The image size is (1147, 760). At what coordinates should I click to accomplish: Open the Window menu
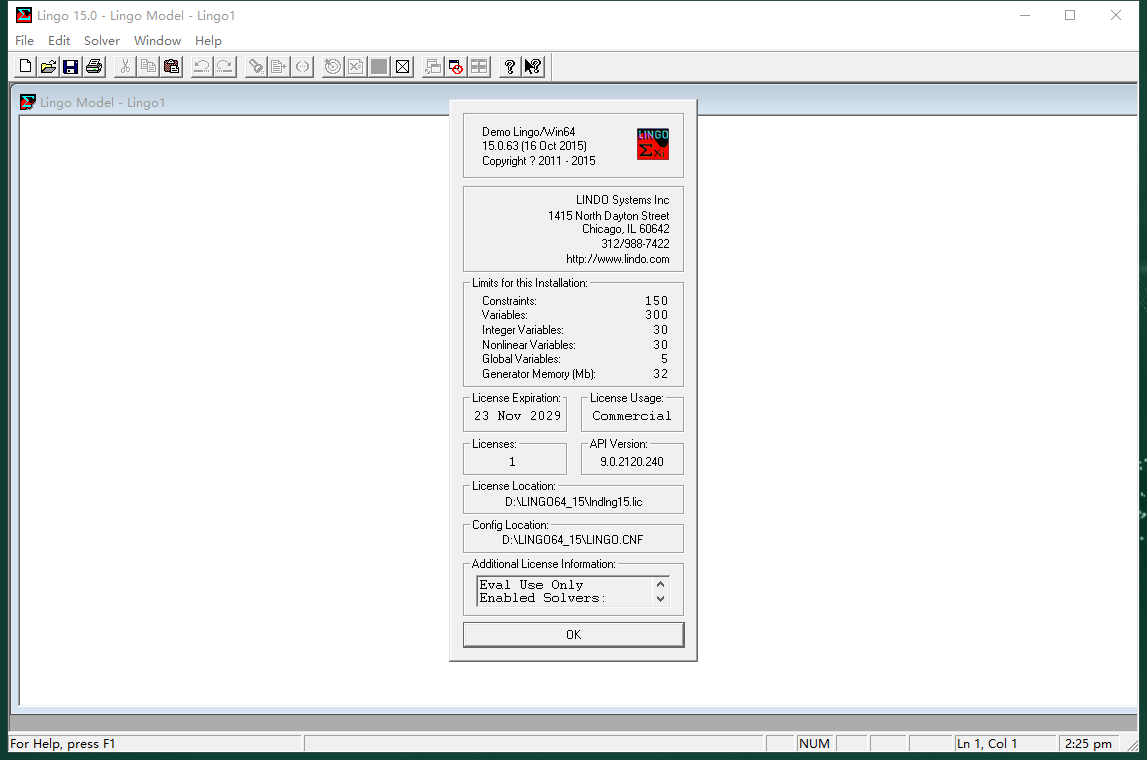(157, 41)
